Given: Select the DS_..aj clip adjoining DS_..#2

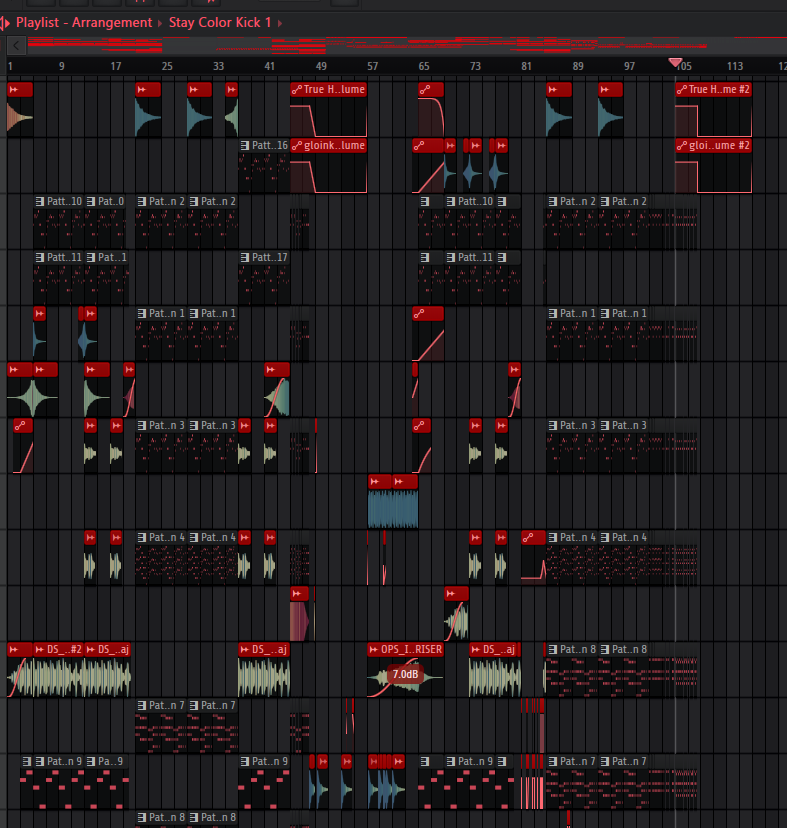Looking at the screenshot, I should click(108, 670).
